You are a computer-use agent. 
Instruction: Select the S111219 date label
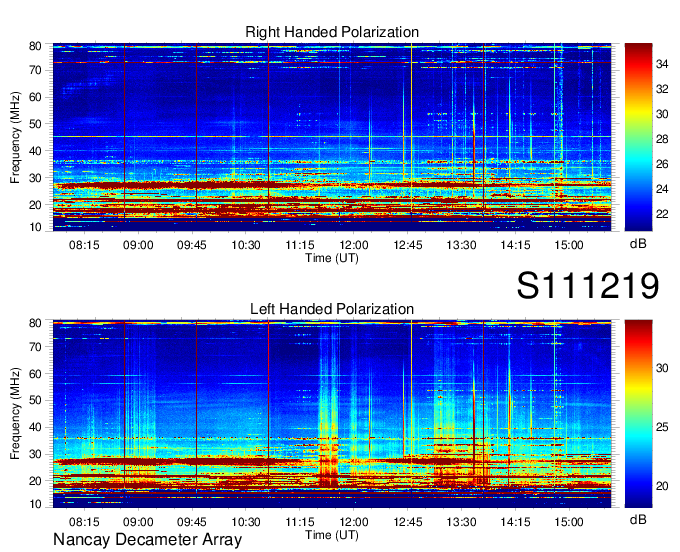pyautogui.click(x=588, y=286)
